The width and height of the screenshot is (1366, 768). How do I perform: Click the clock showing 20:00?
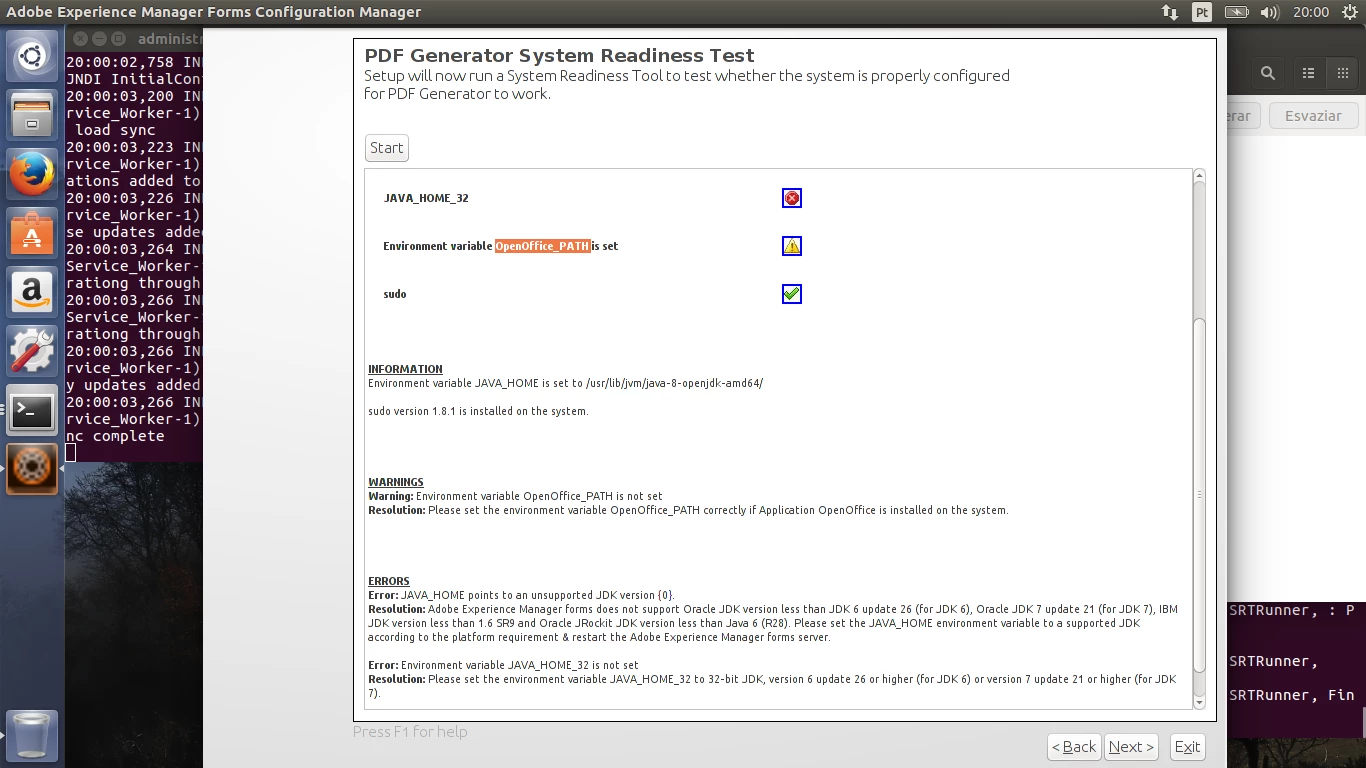pyautogui.click(x=1310, y=12)
